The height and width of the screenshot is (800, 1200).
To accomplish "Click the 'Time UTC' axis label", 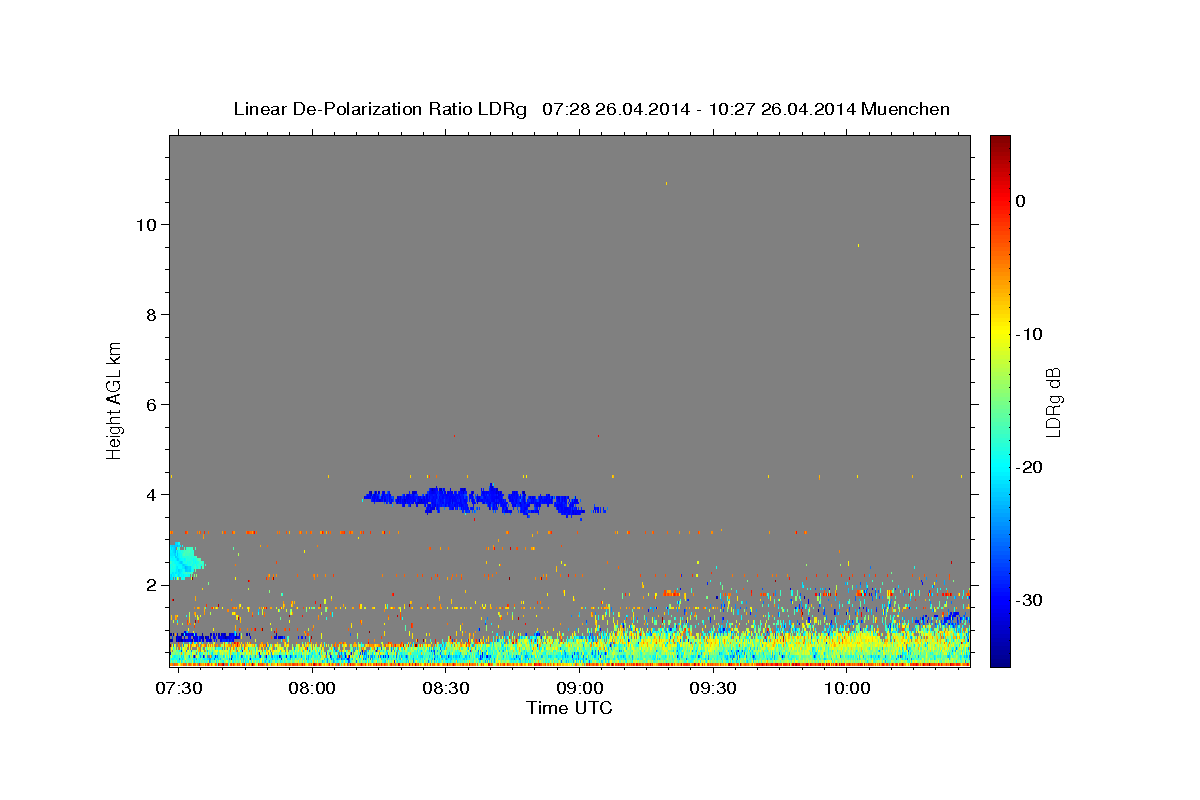I will [x=569, y=708].
